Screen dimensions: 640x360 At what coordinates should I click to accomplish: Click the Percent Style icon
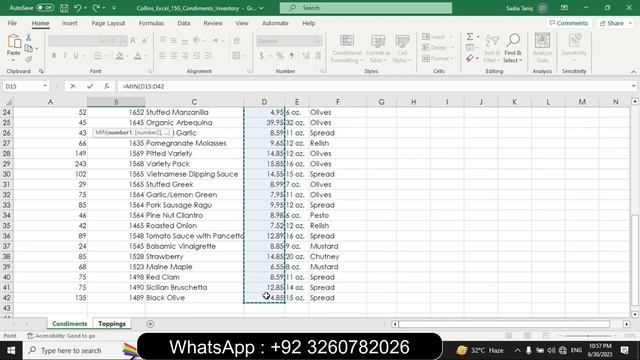click(x=280, y=56)
